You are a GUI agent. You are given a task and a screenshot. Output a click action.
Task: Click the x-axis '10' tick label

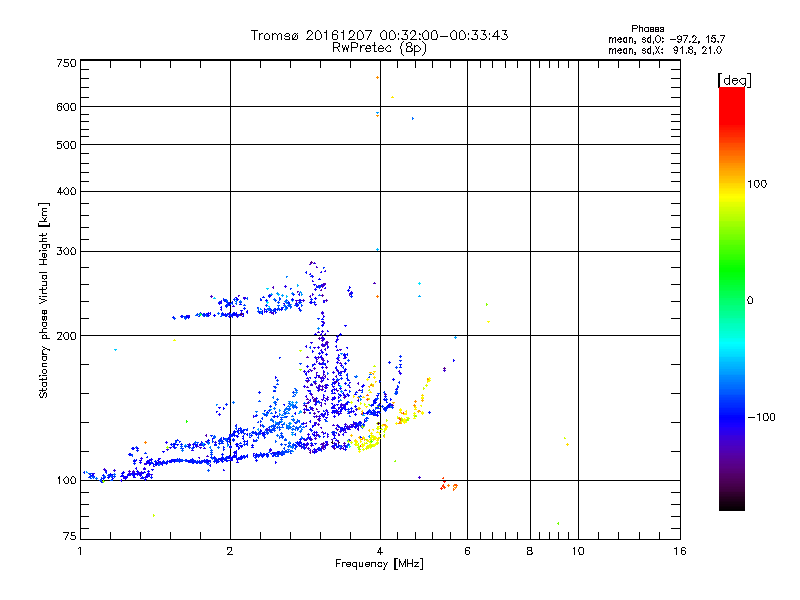click(578, 551)
